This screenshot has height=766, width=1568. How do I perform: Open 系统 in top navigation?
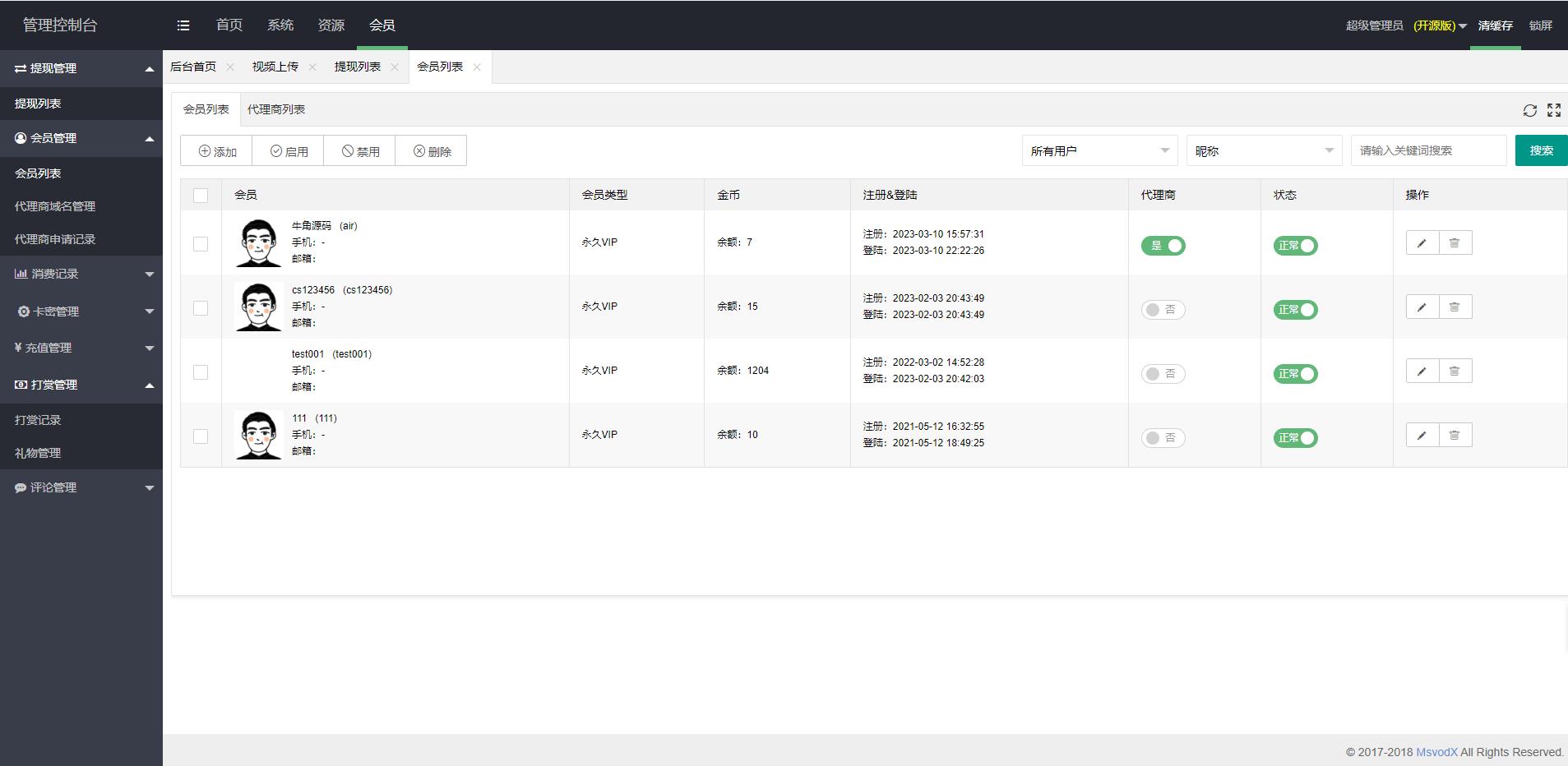280,25
